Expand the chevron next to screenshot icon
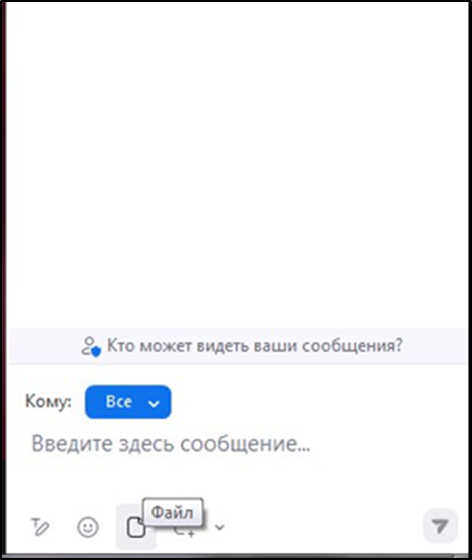Image resolution: width=472 pixels, height=560 pixels. [x=220, y=527]
